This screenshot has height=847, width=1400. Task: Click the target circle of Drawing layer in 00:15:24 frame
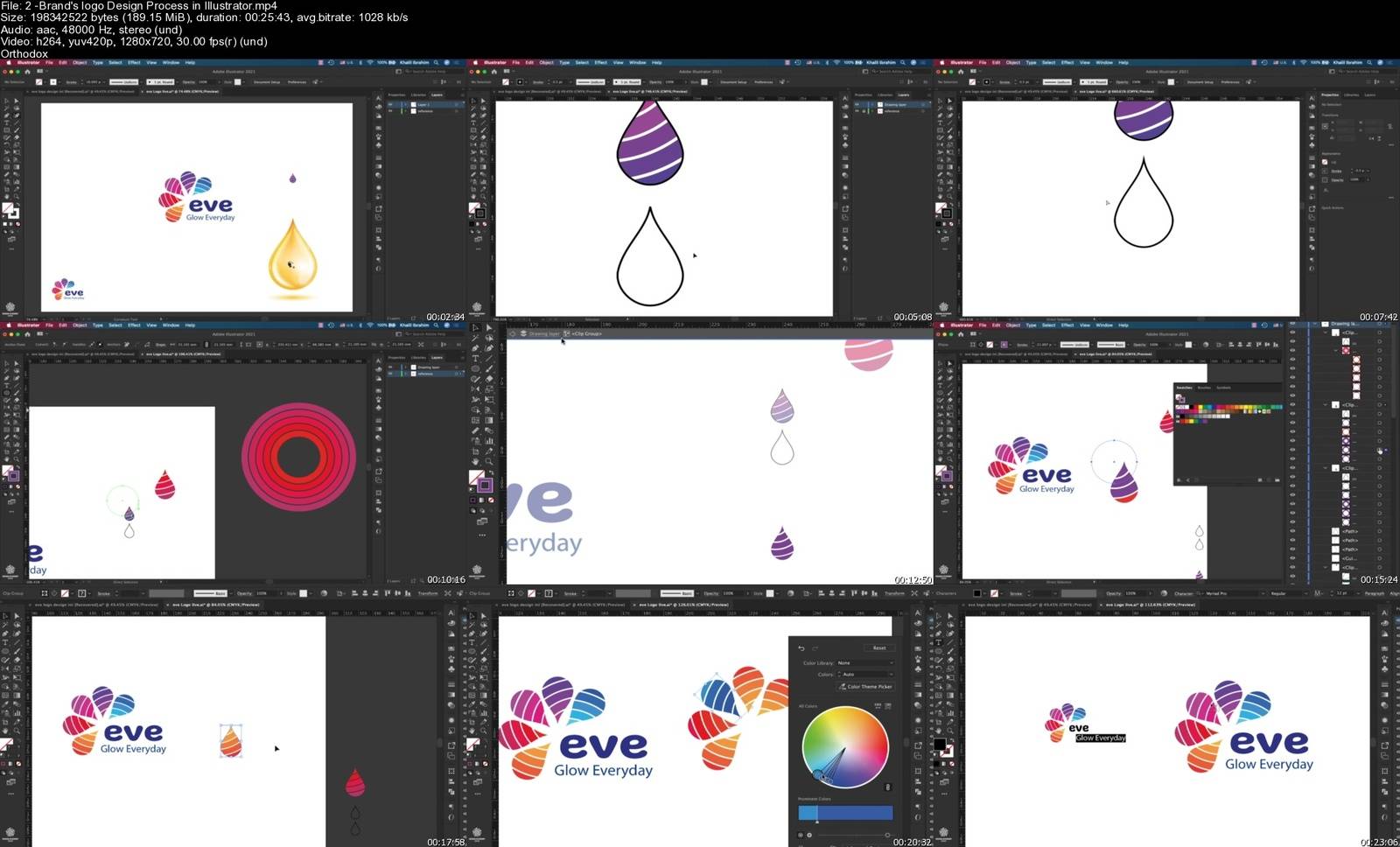1379,324
